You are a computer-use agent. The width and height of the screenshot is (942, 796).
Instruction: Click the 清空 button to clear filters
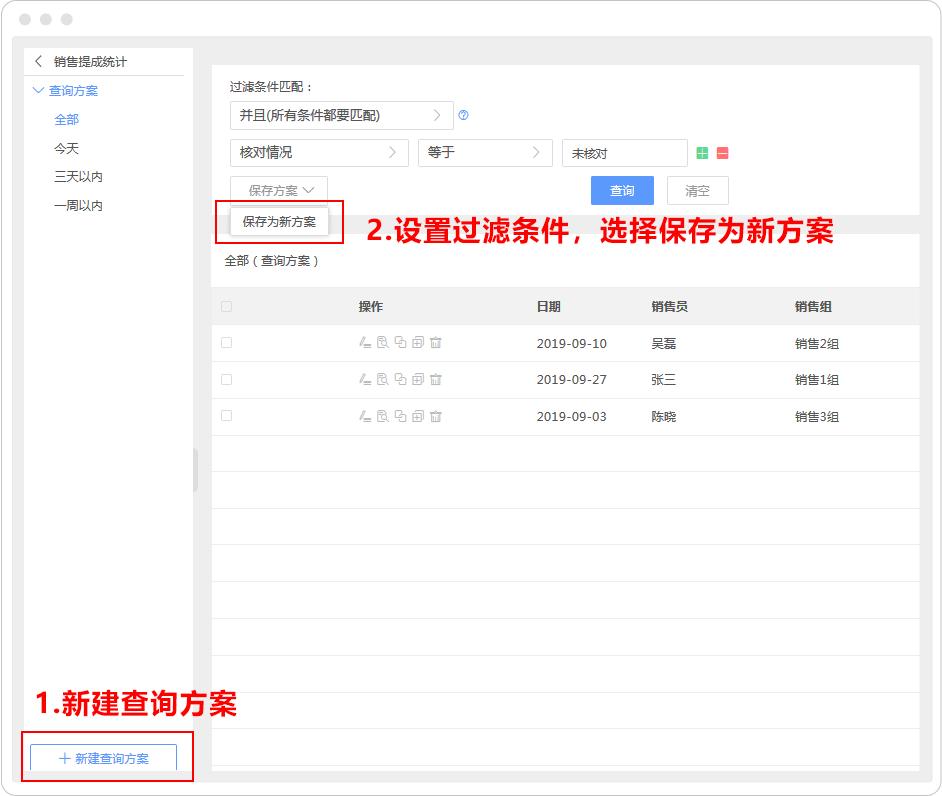point(697,190)
